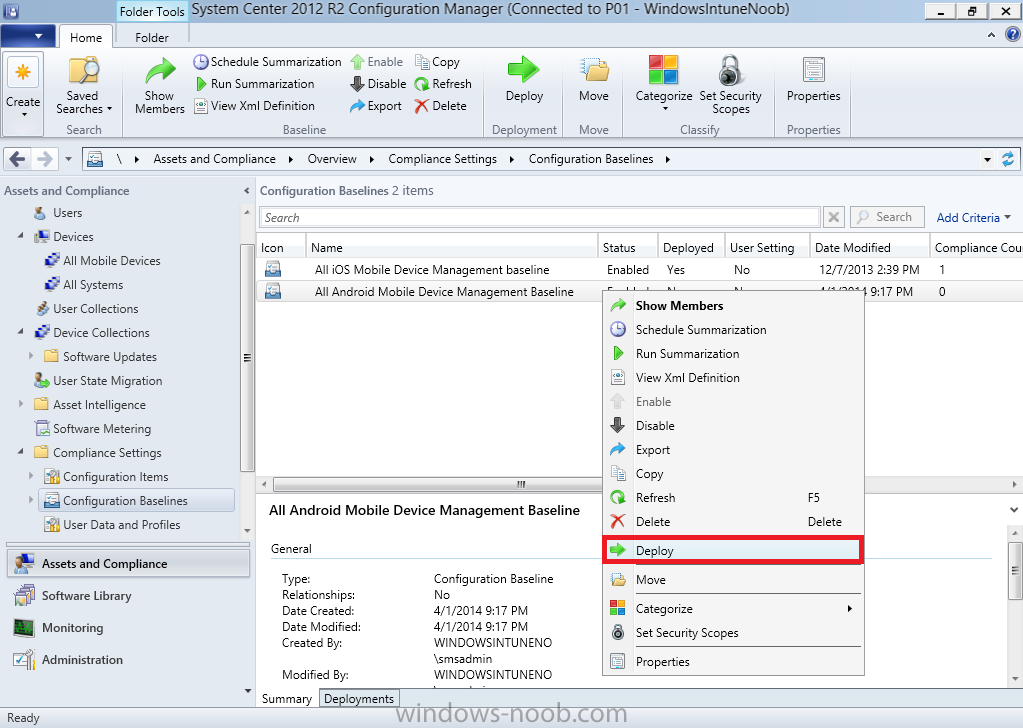Select User State Migration node
Screen dimensions: 1023x728
(x=99, y=381)
